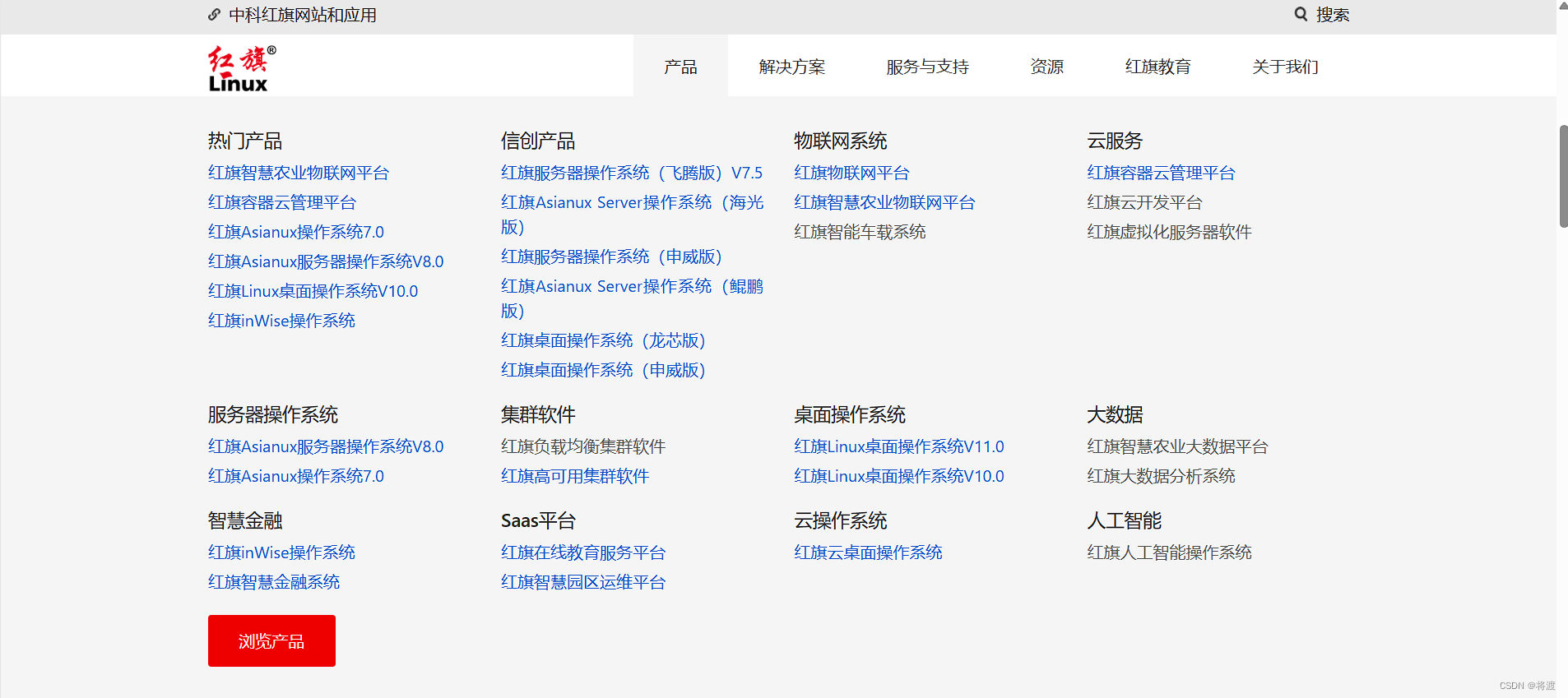Open 红旗在线教育服务平台 link
The image size is (1568, 698).
coord(583,552)
